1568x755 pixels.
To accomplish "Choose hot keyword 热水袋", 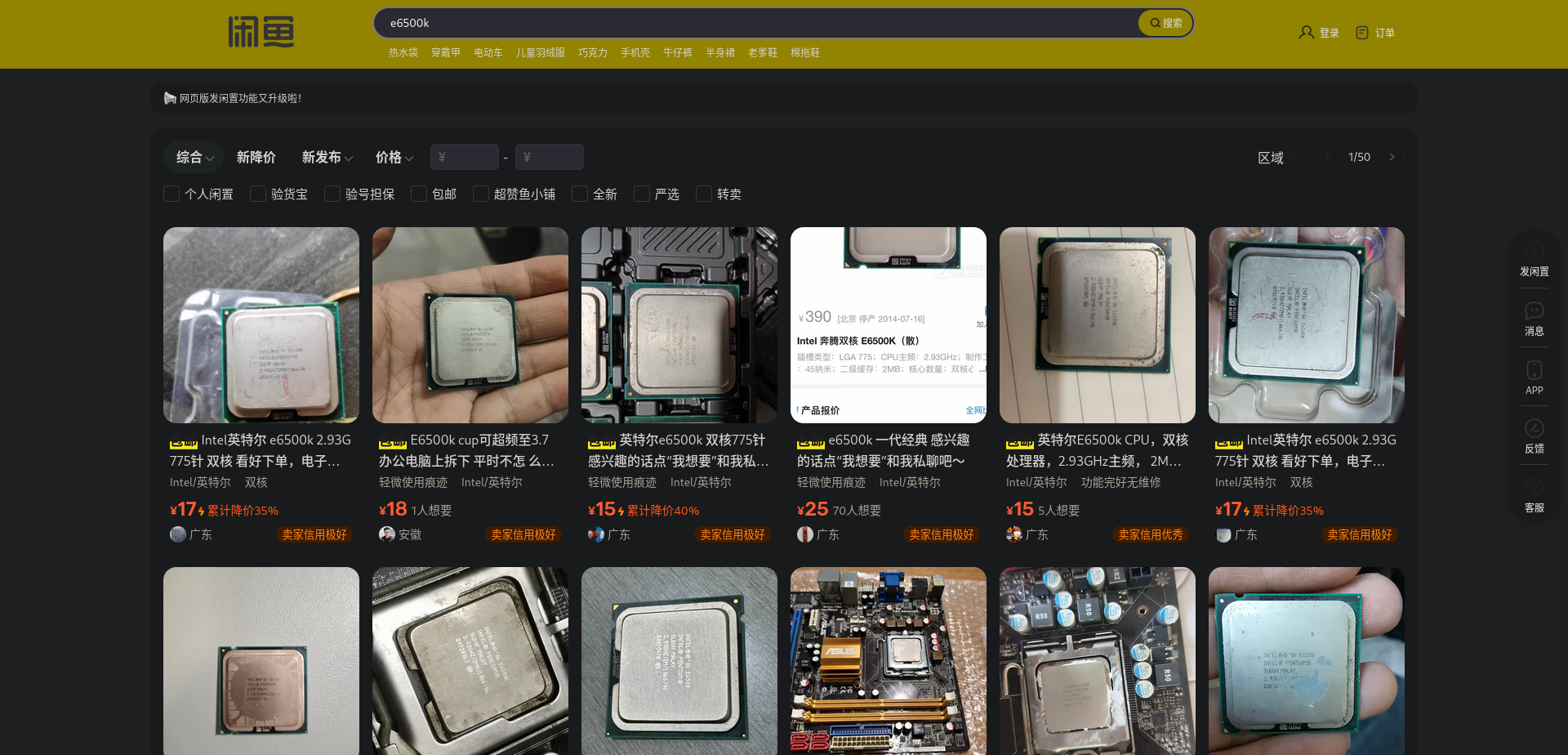I will [403, 52].
